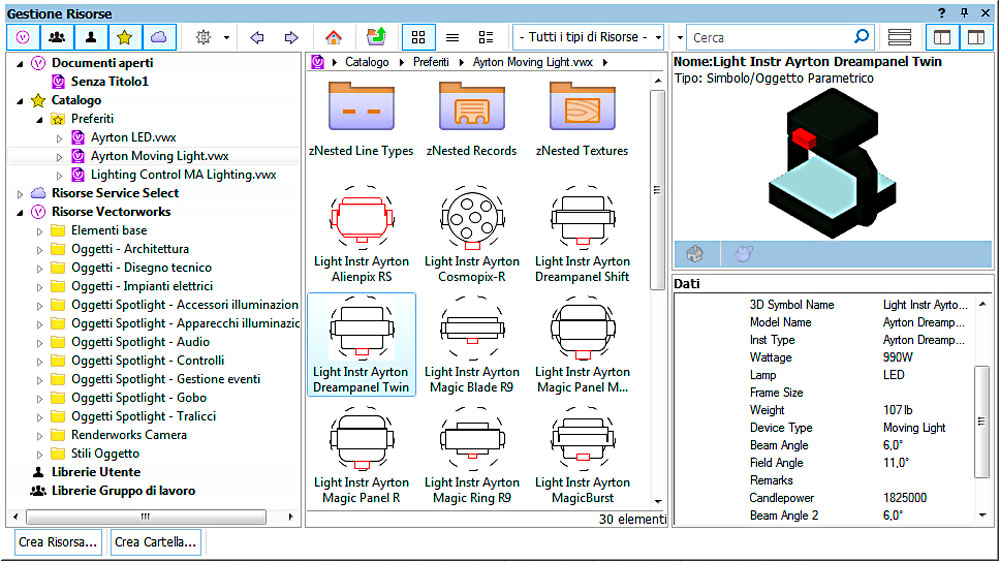Image resolution: width=1000 pixels, height=562 pixels.
Task: Click the green up-folder icon
Action: pos(376,37)
